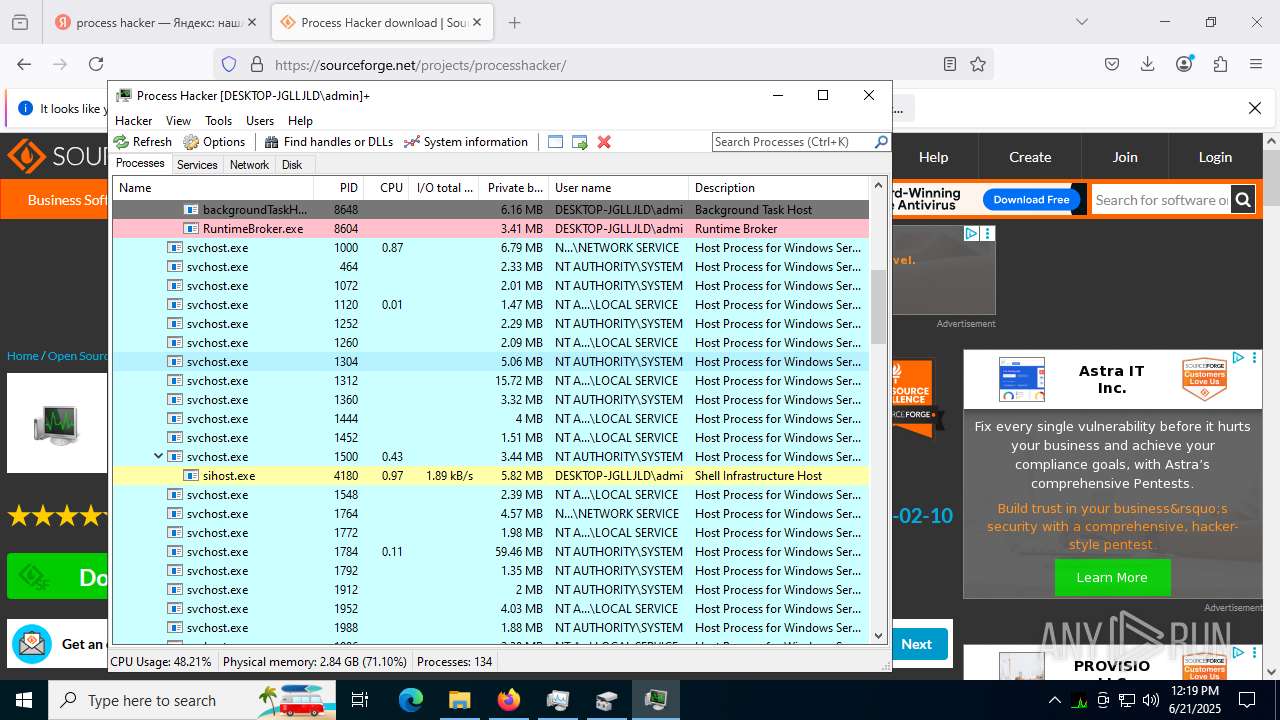Open a new browser tab
The height and width of the screenshot is (720, 1280).
click(x=514, y=22)
